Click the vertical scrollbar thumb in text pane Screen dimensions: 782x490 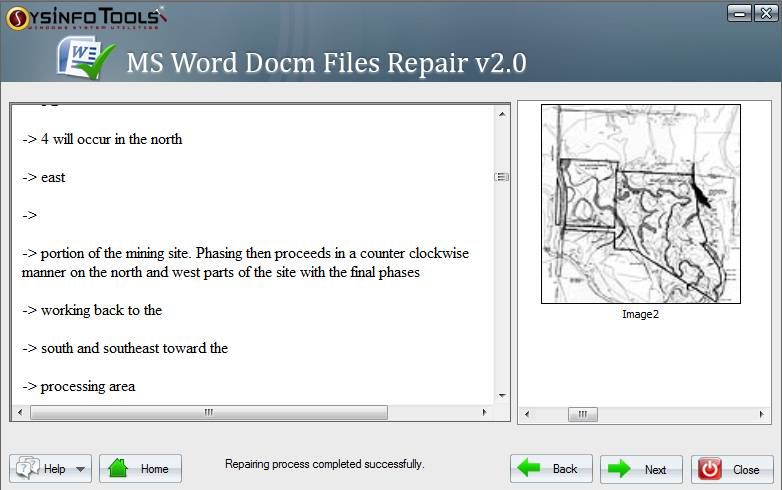tap(502, 177)
